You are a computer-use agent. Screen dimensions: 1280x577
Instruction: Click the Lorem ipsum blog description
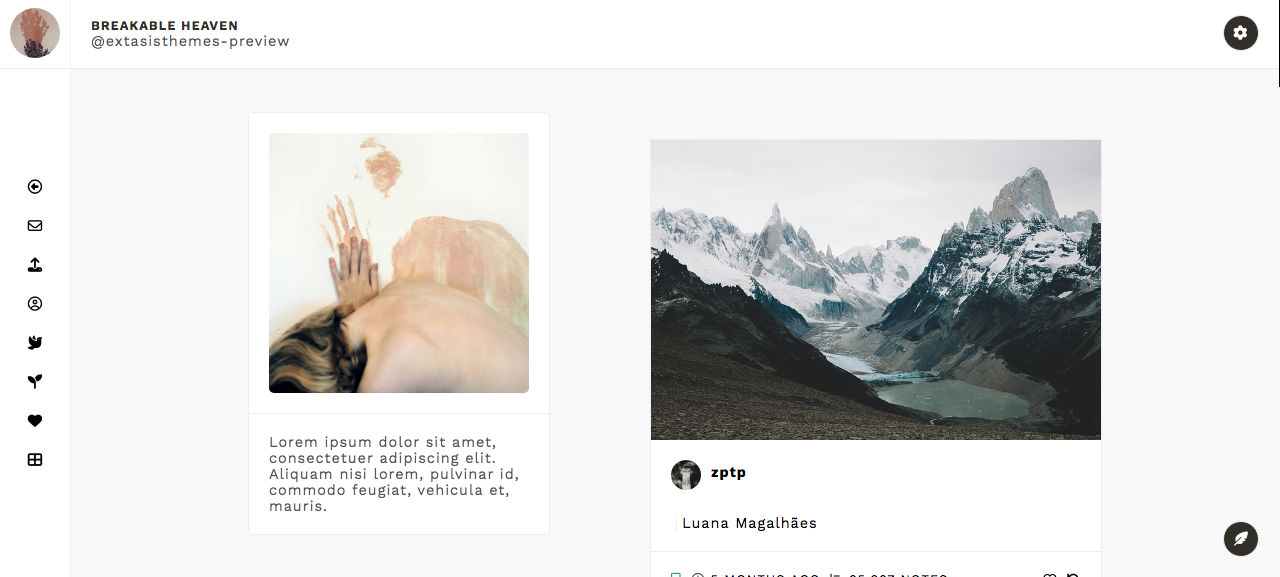(x=394, y=474)
